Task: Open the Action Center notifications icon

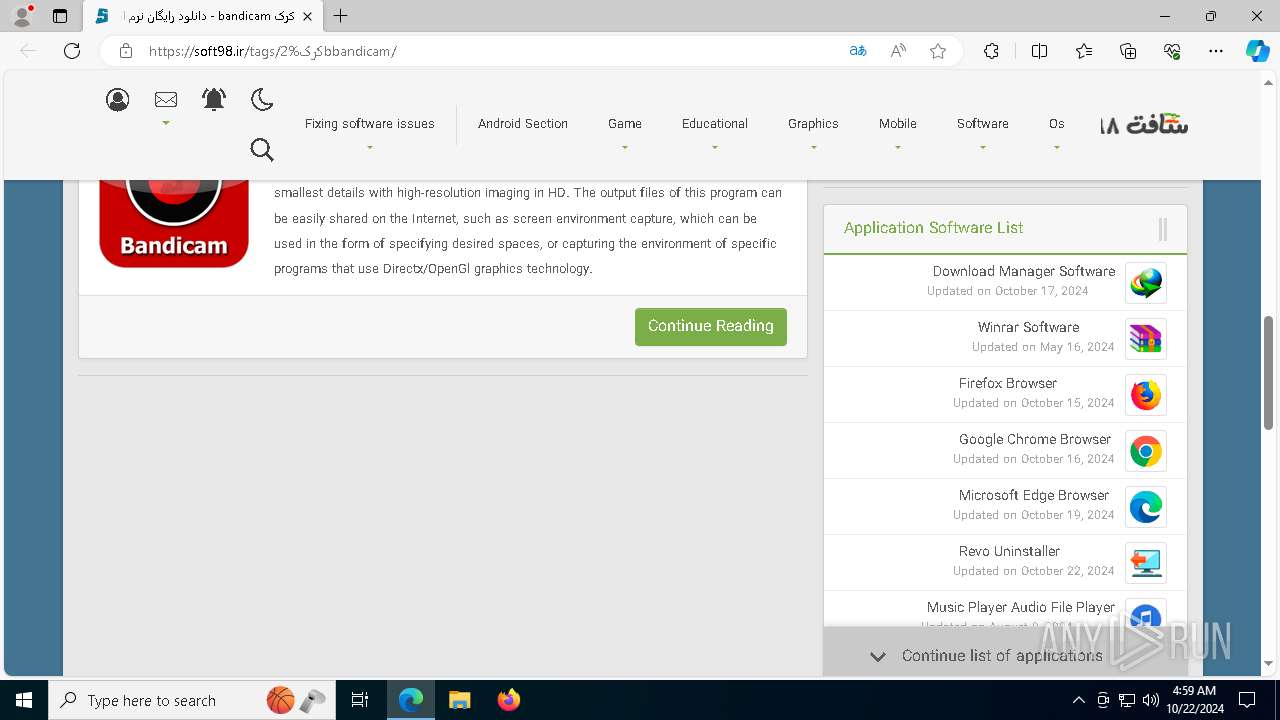Action: [x=1247, y=700]
